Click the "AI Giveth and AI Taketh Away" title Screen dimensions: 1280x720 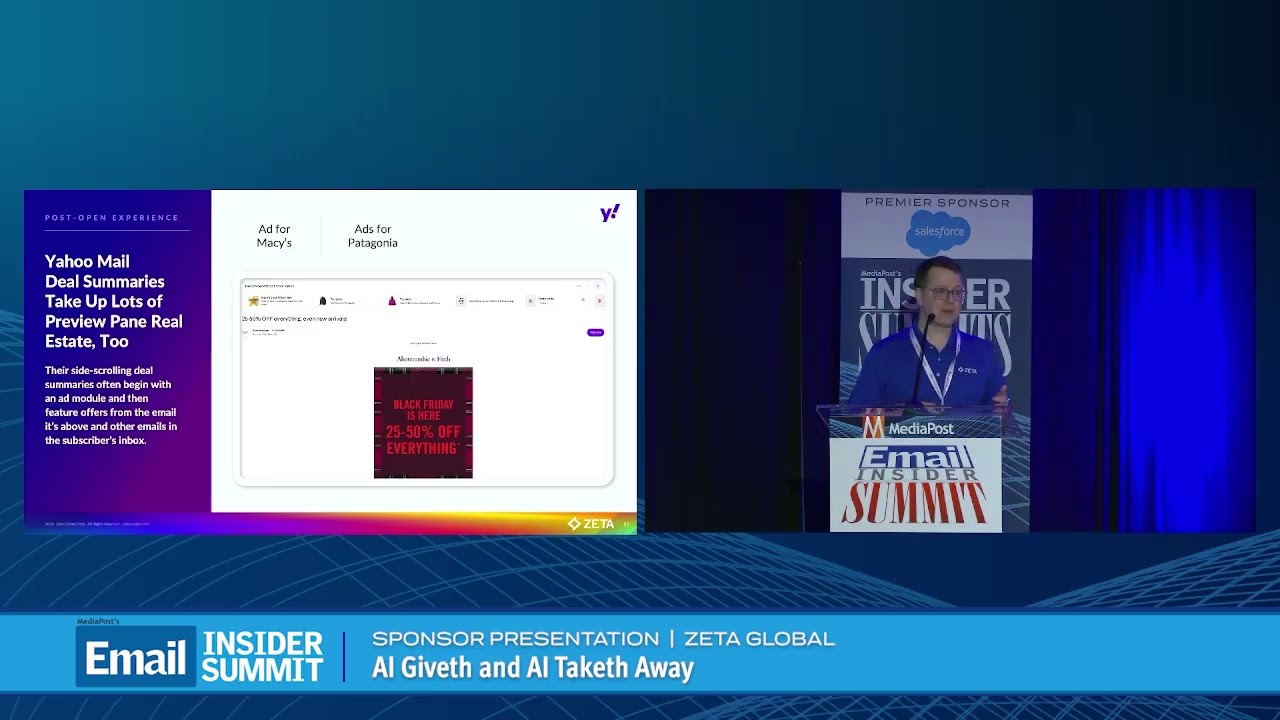[x=533, y=668]
